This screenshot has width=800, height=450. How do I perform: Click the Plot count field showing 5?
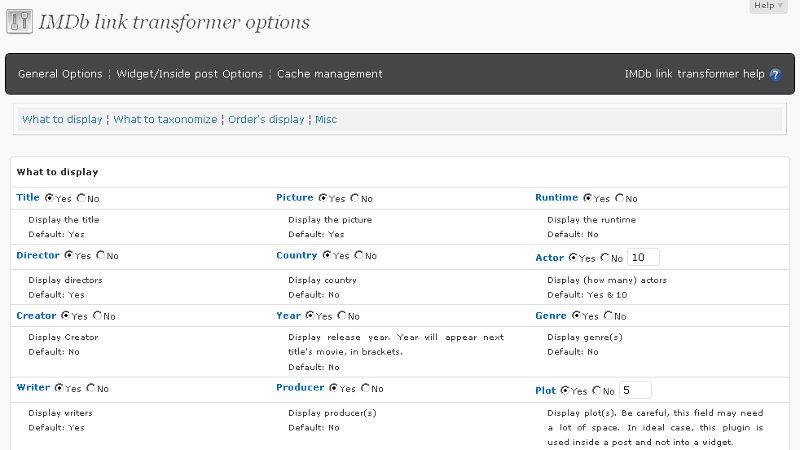(x=635, y=390)
